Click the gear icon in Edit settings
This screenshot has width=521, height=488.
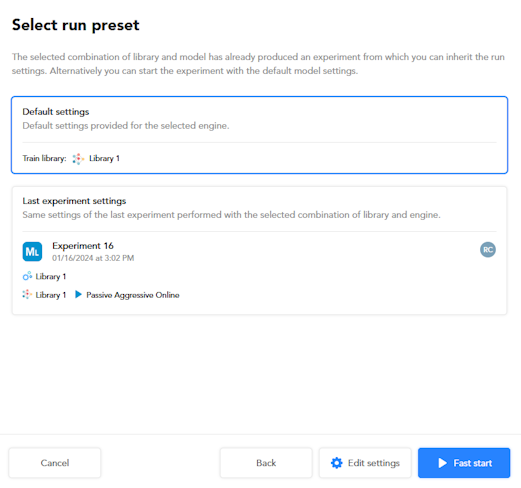coord(336,463)
